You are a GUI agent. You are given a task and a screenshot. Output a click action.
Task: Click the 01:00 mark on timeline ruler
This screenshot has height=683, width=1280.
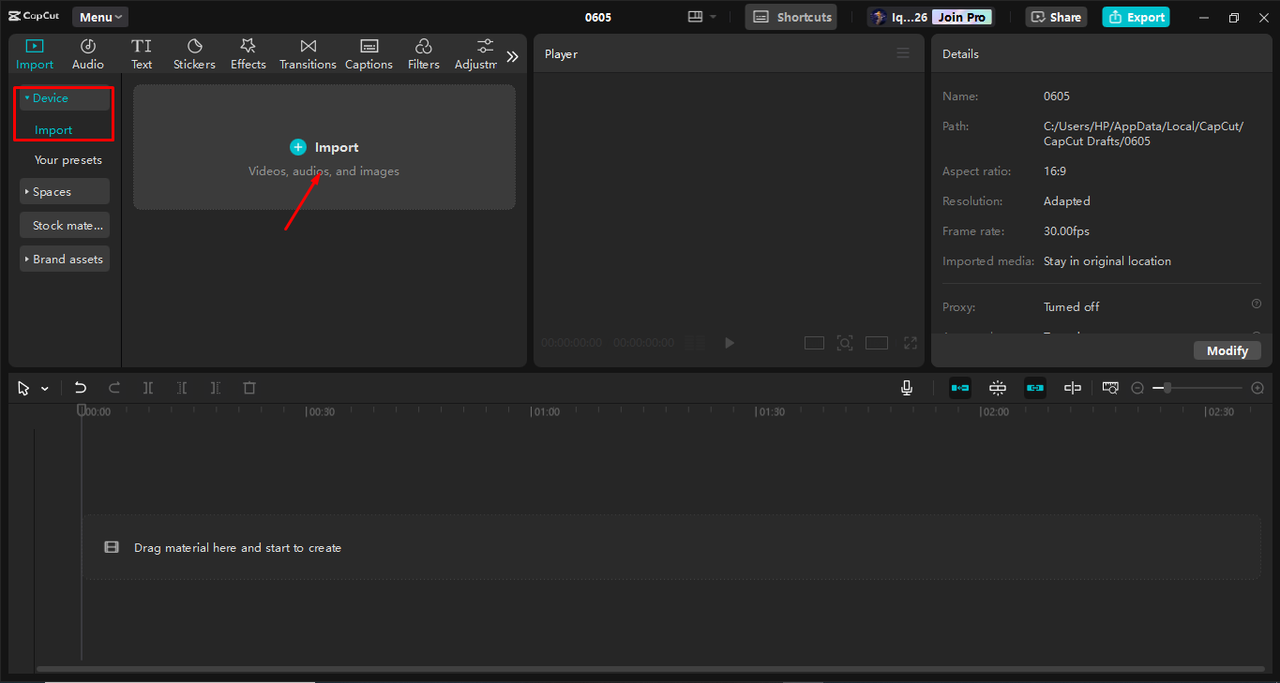coord(546,412)
